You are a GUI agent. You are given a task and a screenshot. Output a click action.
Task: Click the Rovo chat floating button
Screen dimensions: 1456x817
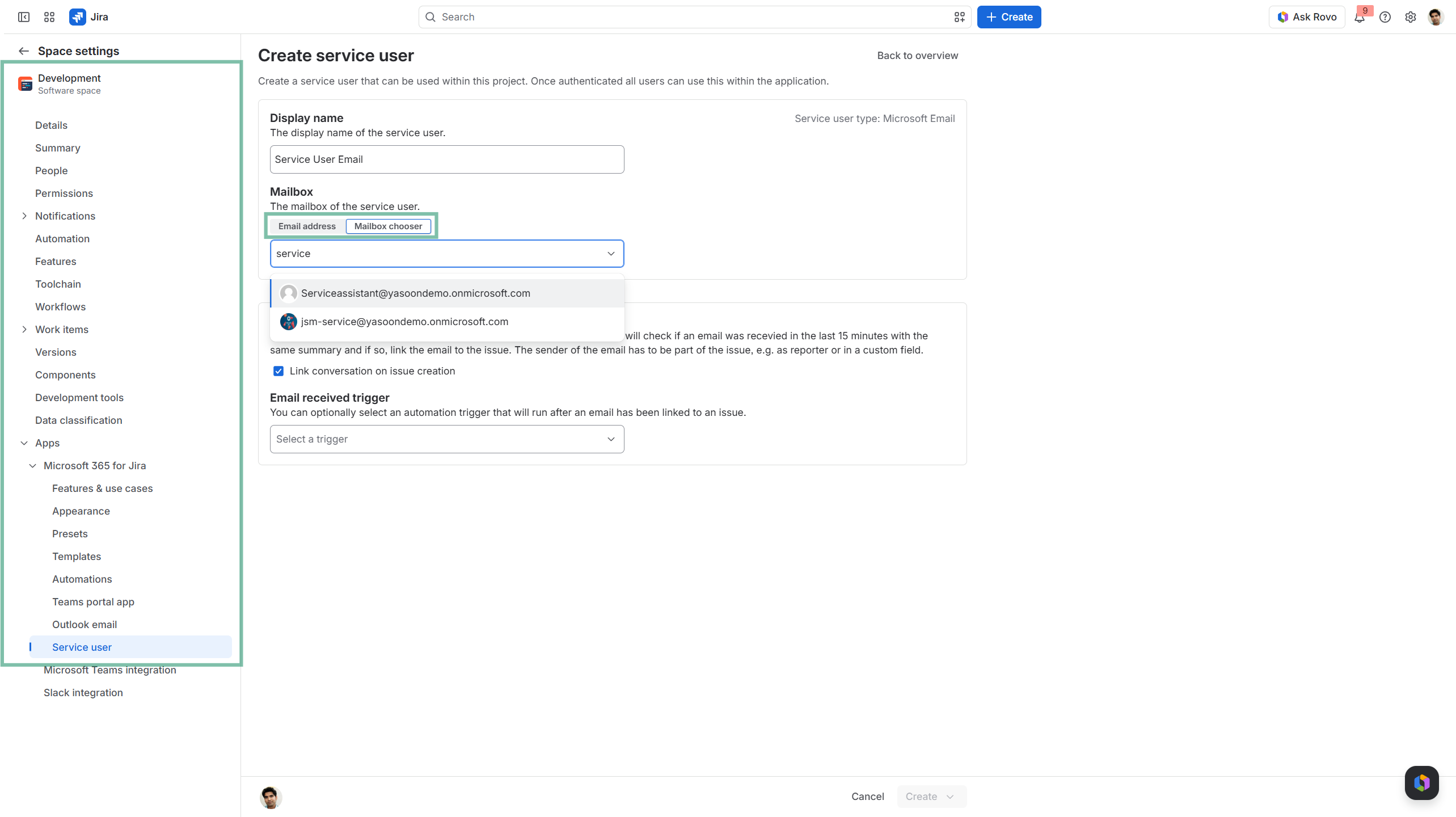tap(1421, 783)
